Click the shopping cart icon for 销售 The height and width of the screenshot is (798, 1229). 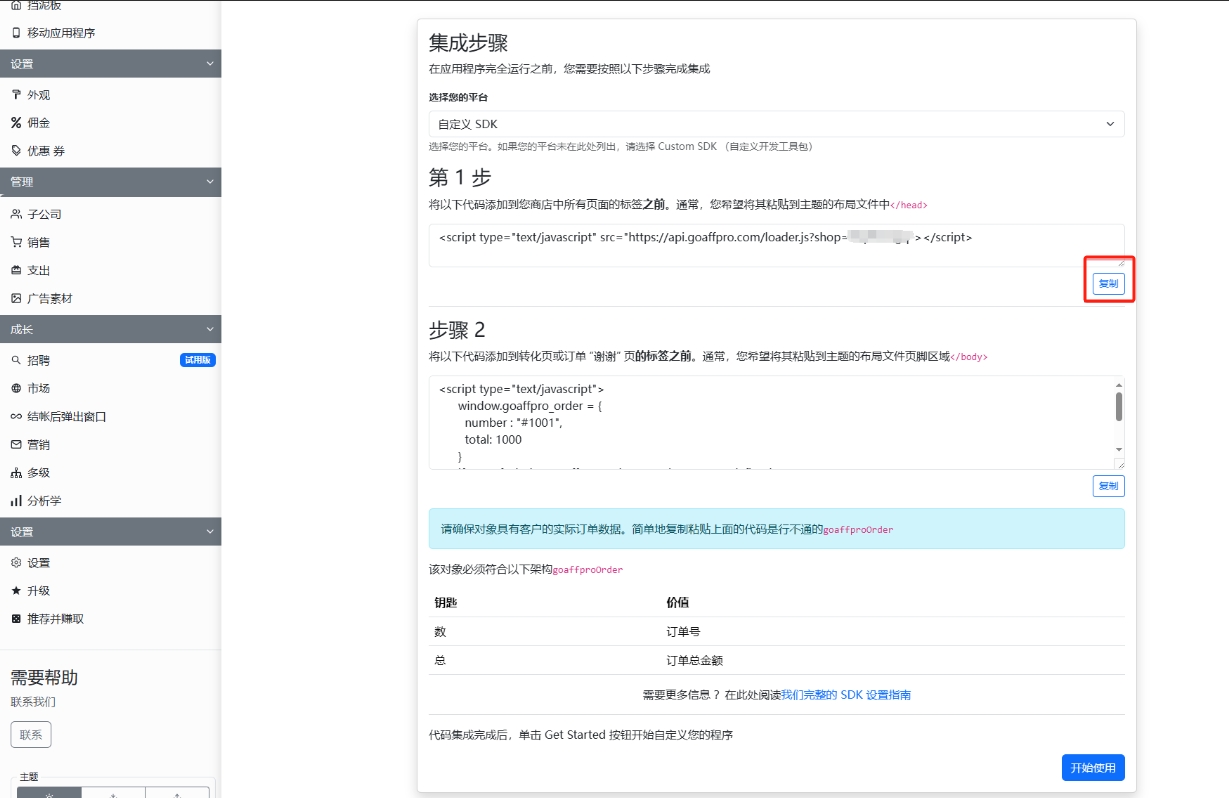point(16,243)
